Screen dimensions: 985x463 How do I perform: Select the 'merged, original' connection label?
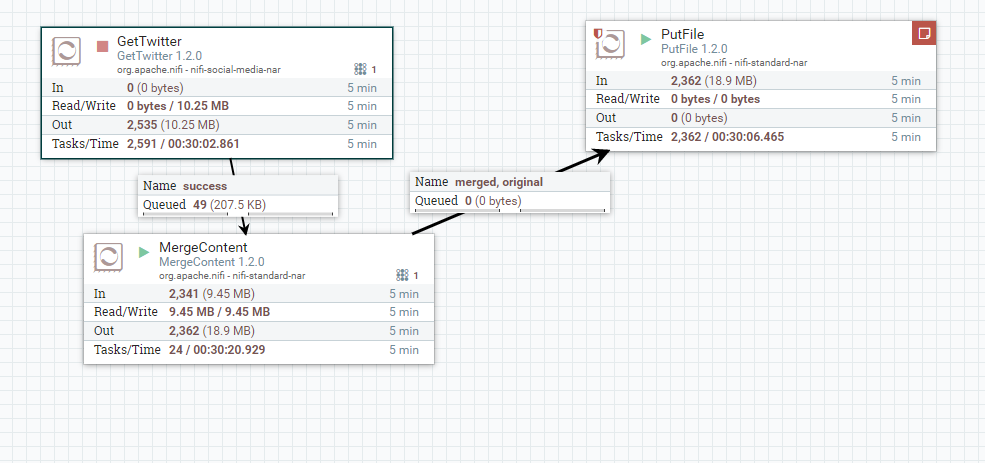pos(499,182)
